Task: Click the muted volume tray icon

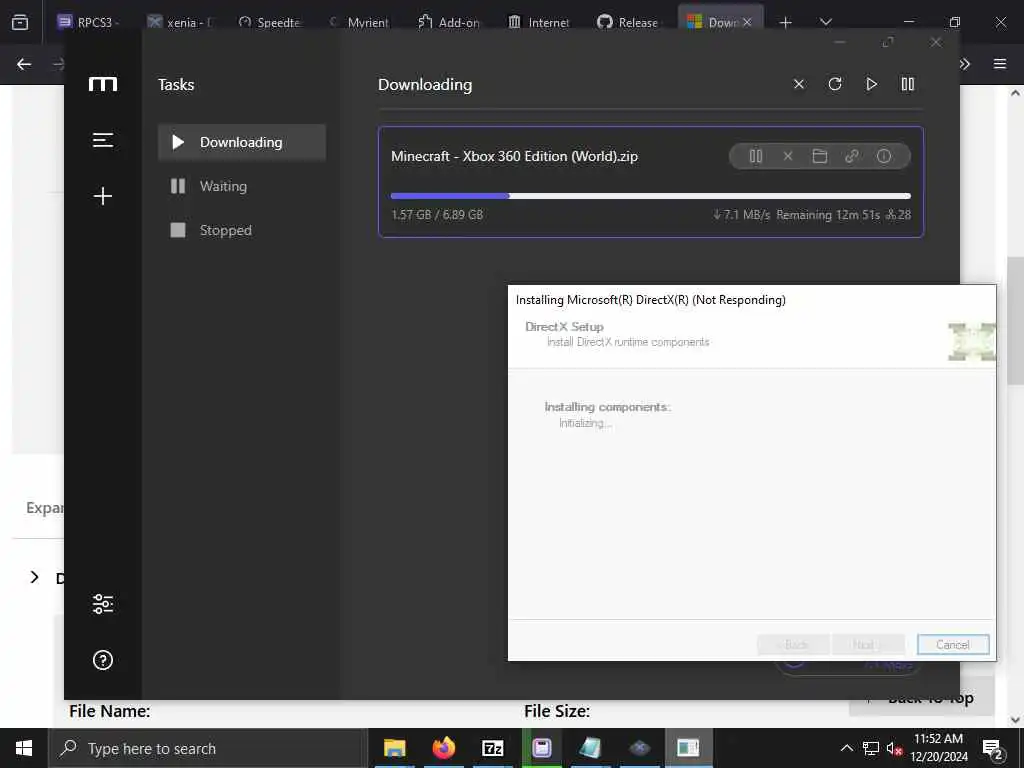Action: (894, 748)
